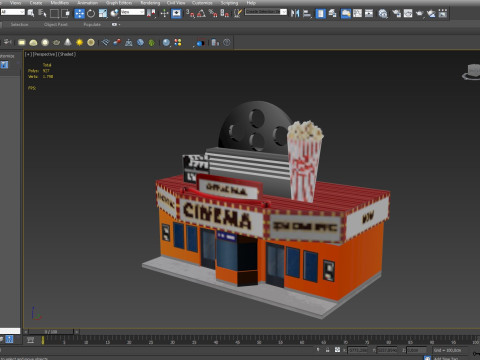The width and height of the screenshot is (480, 360).
Task: Open the Rendered Frame Window icon
Action: point(408,13)
